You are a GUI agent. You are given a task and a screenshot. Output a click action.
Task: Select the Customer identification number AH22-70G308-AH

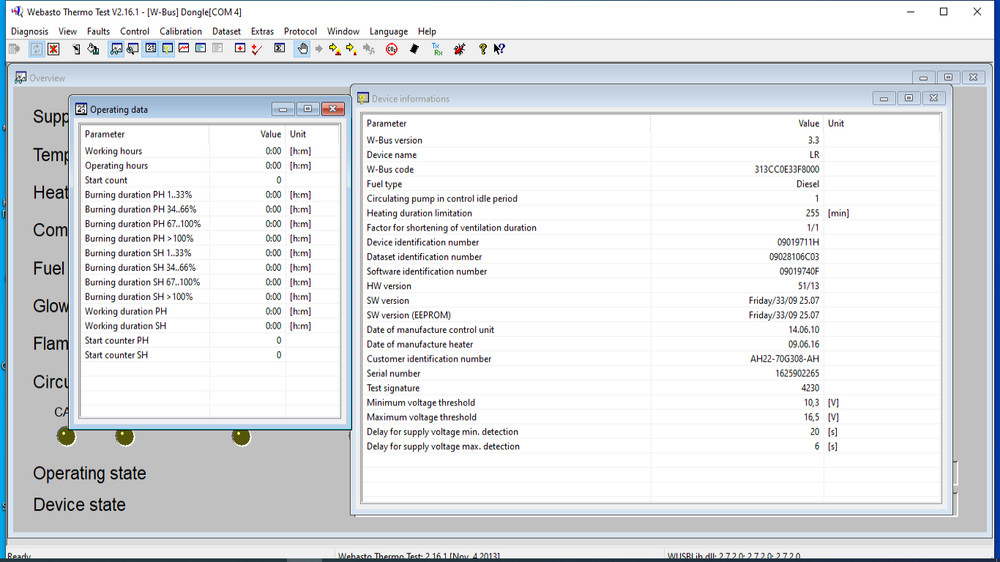784,359
